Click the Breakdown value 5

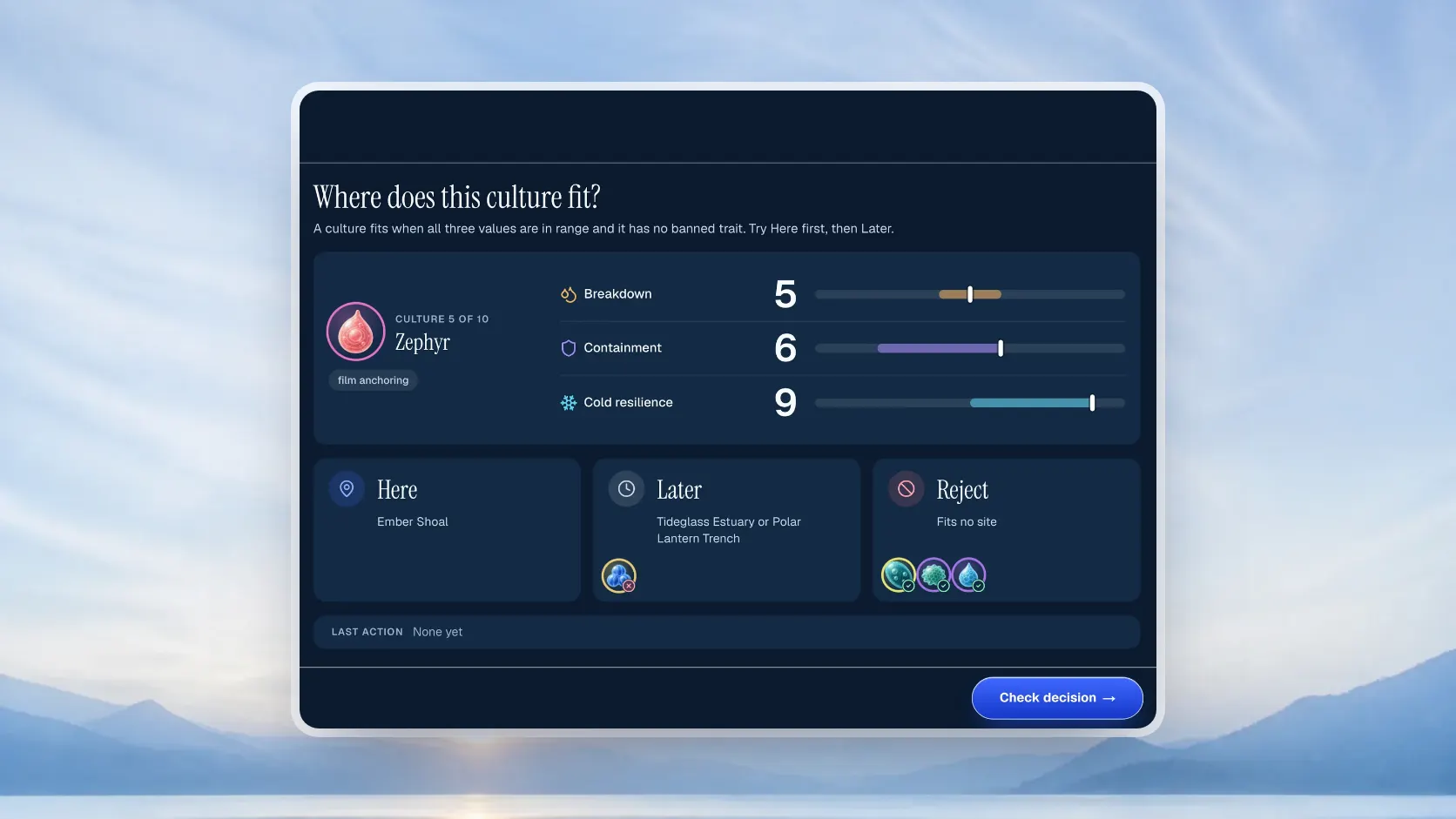(785, 294)
